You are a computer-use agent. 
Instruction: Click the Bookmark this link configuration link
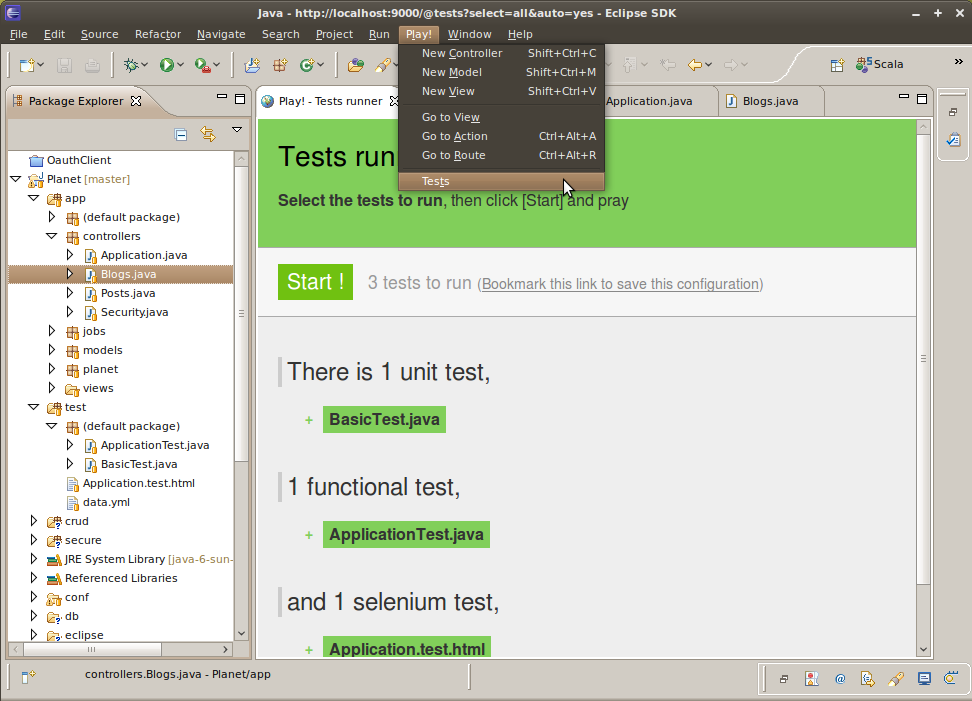click(x=620, y=284)
